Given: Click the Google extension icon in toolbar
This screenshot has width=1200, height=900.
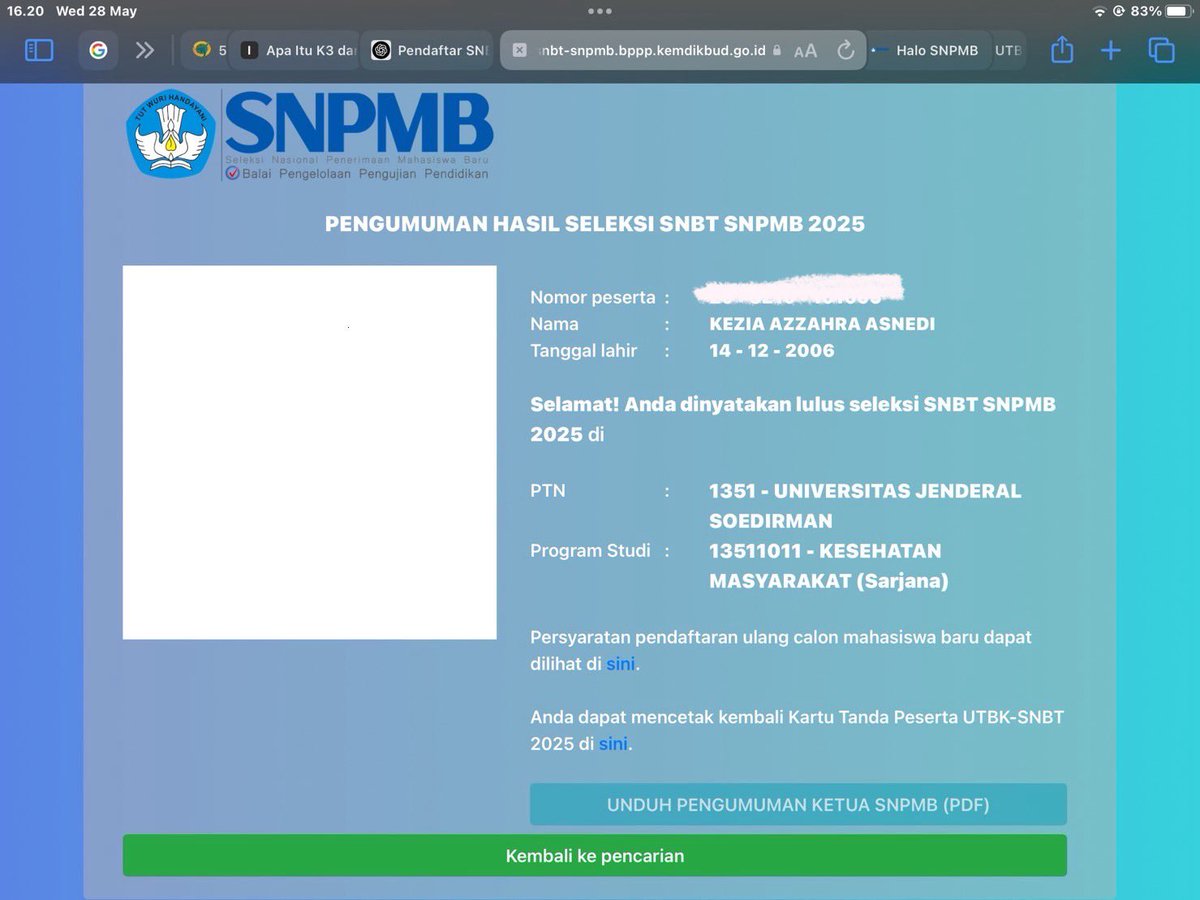Looking at the screenshot, I should (97, 50).
